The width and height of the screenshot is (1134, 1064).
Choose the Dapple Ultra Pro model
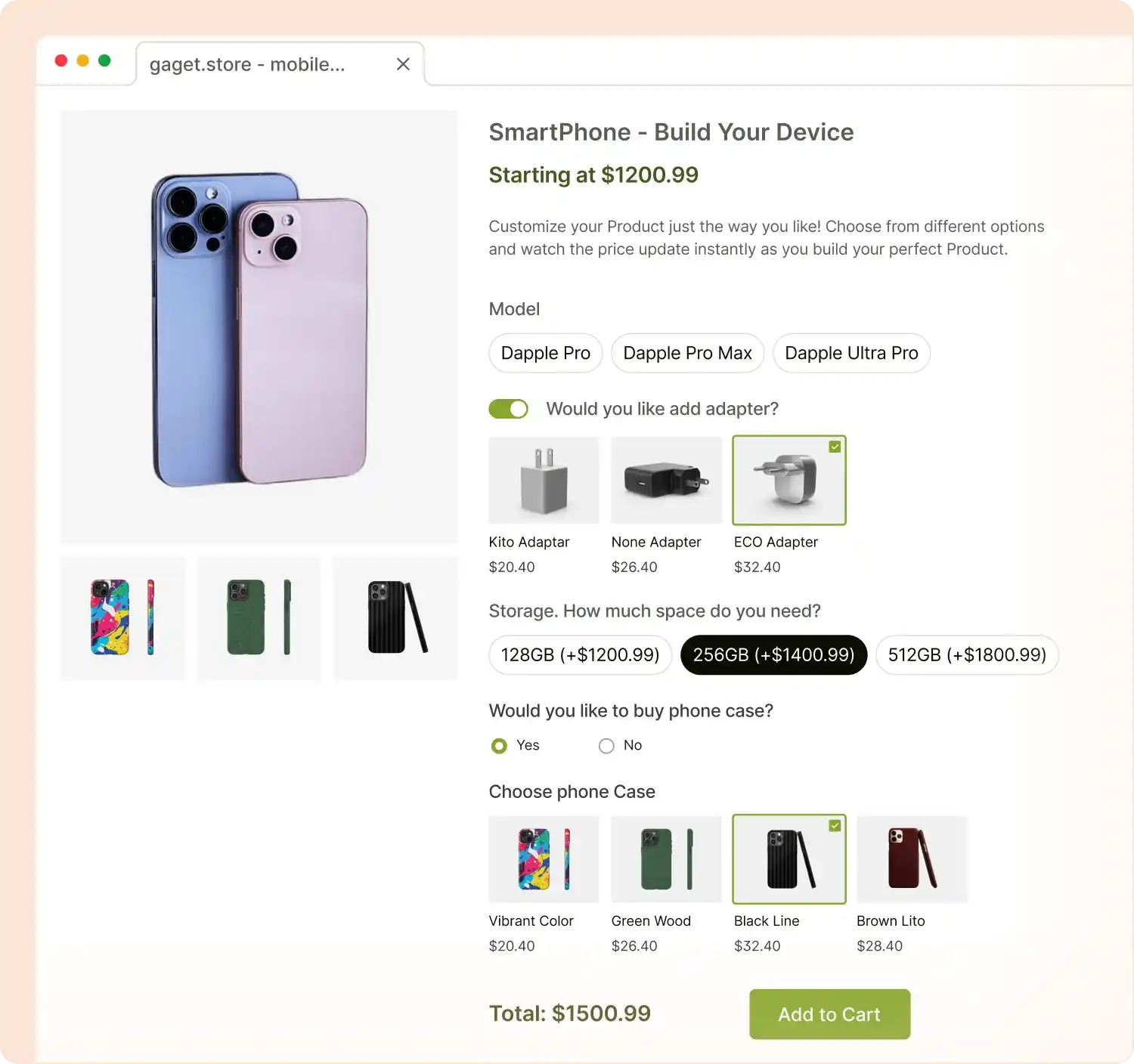pyautogui.click(x=851, y=353)
